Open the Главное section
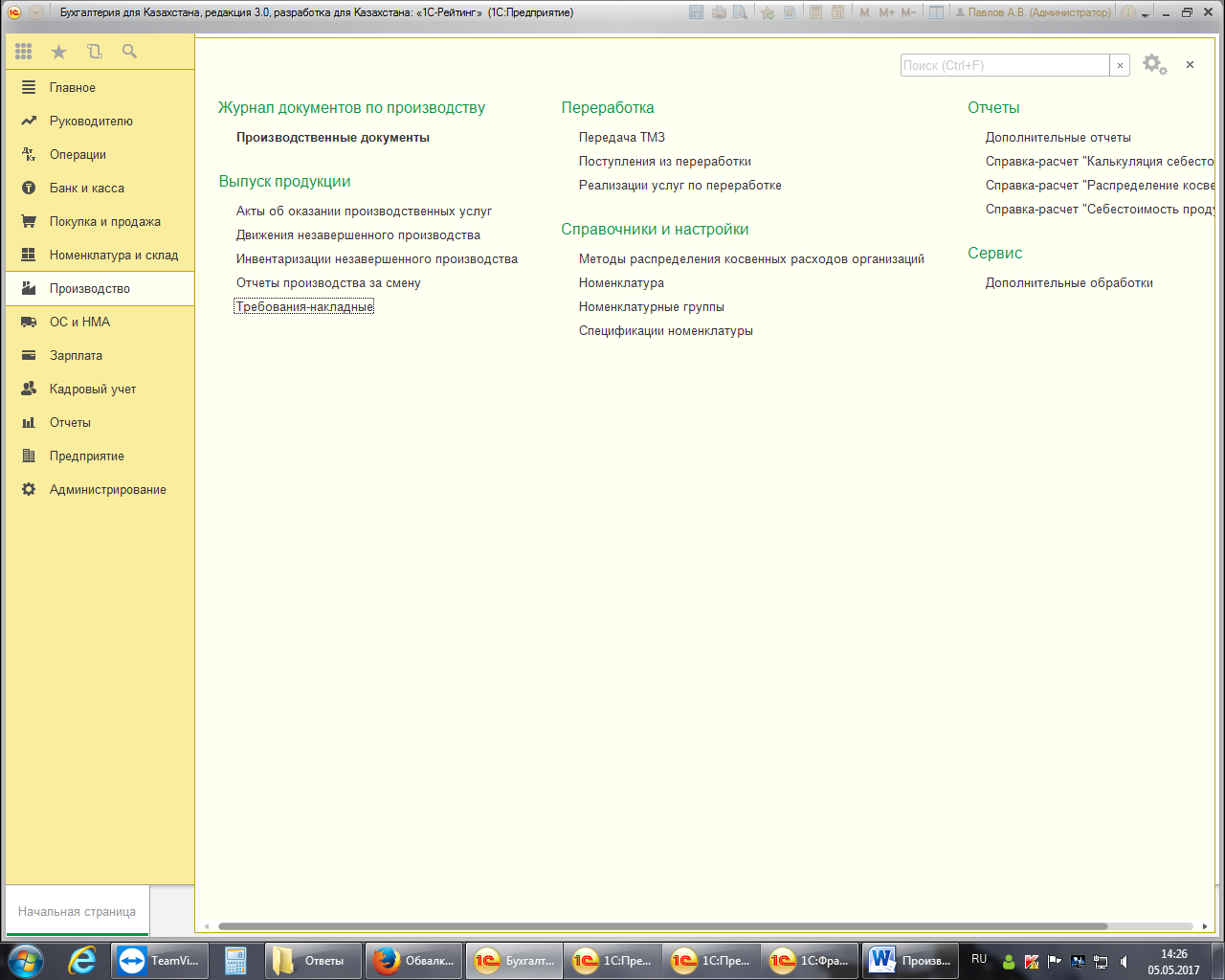The image size is (1225, 980). [100, 87]
